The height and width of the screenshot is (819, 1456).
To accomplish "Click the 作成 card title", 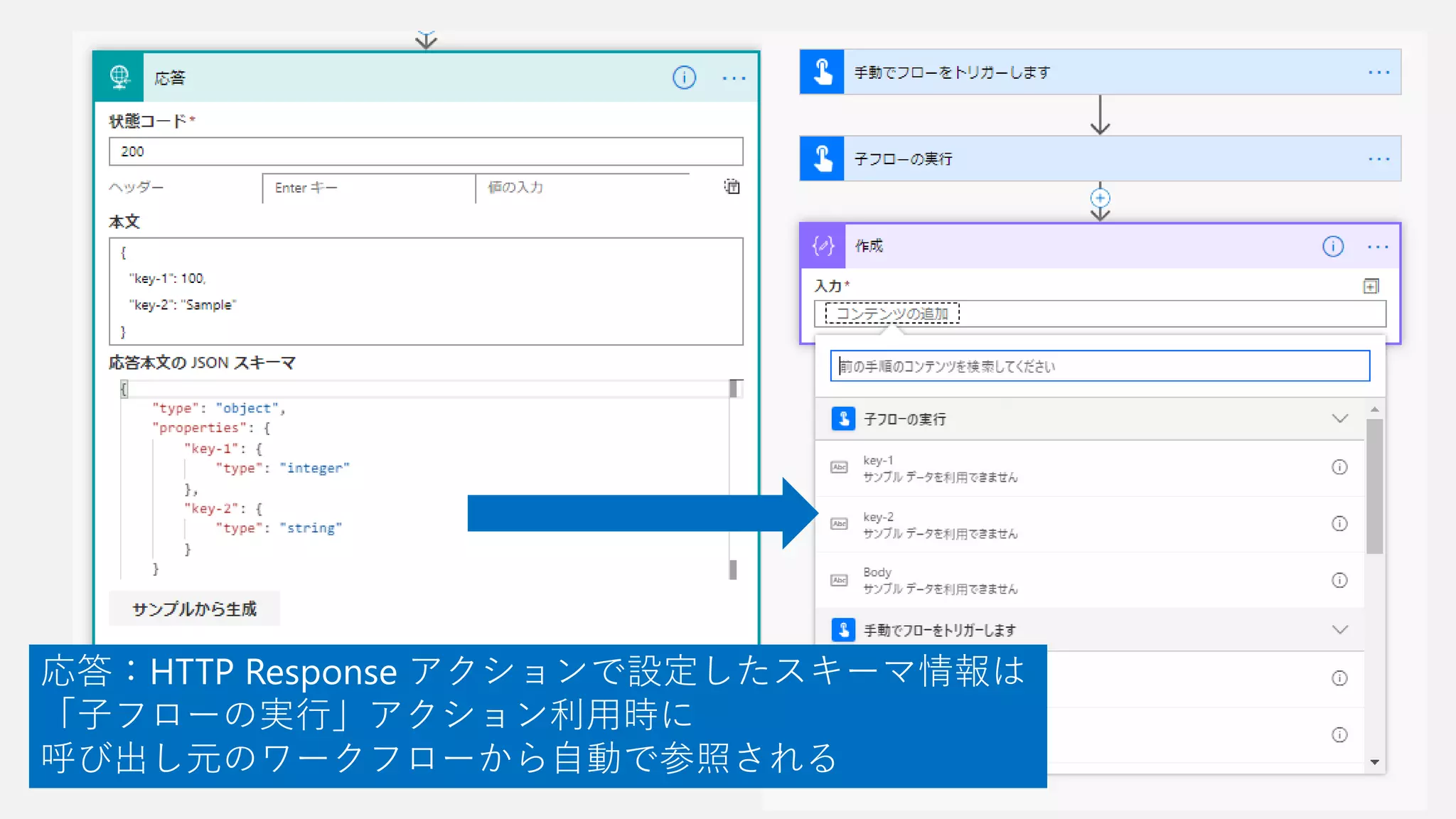I will [x=869, y=246].
